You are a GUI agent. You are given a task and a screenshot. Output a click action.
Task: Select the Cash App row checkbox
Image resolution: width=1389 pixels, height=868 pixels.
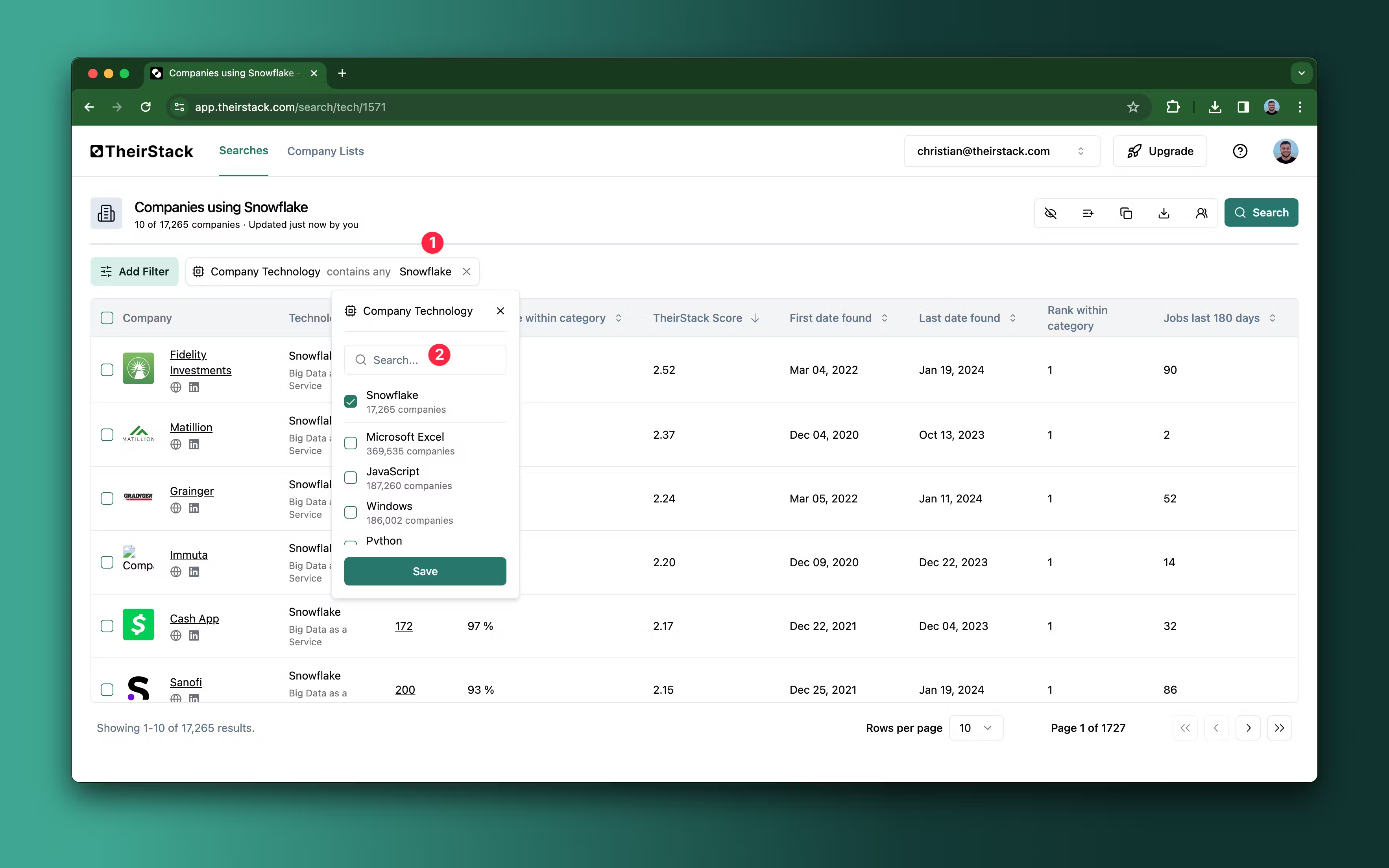[107, 626]
